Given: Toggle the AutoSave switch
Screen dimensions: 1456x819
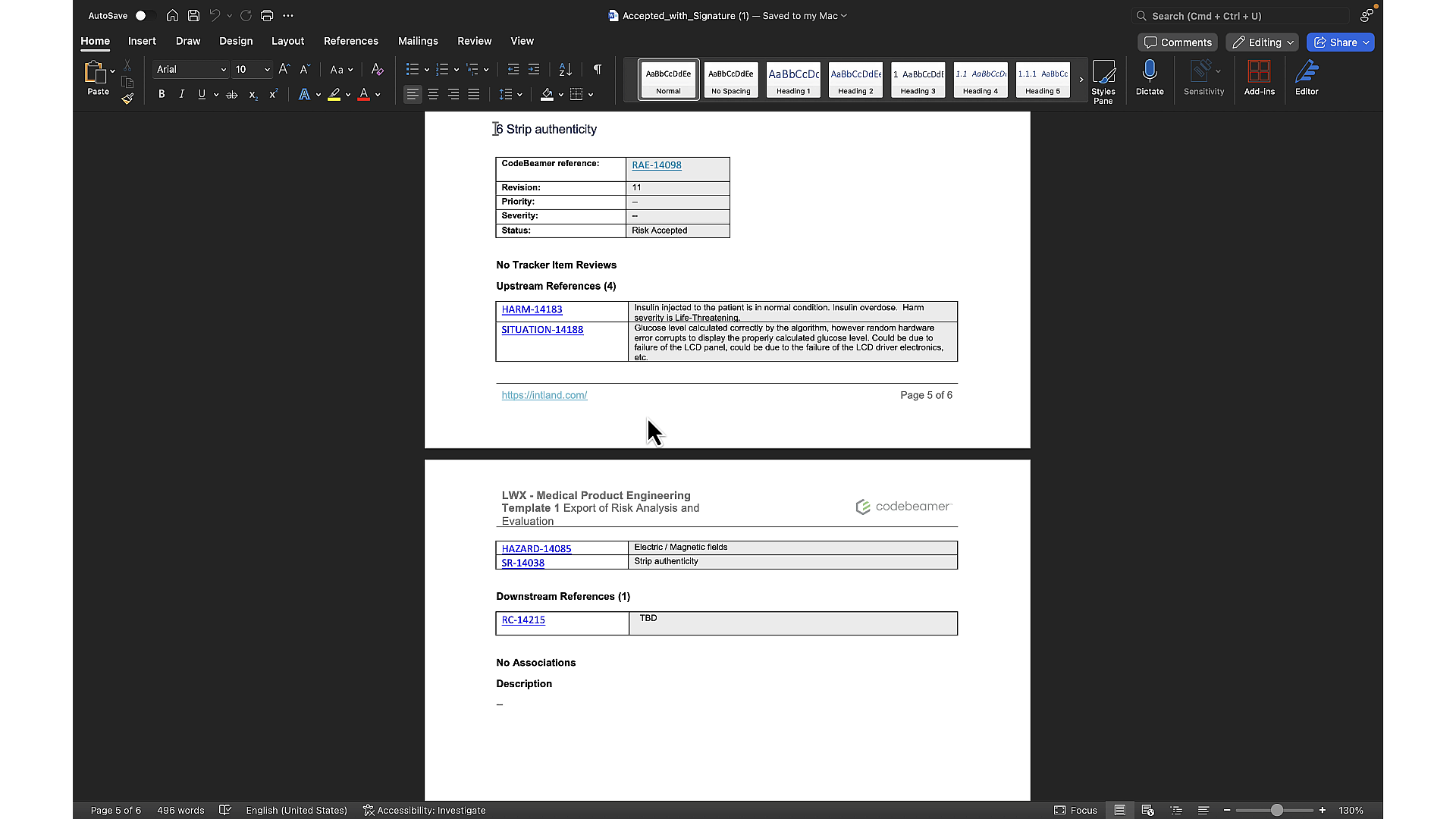Looking at the screenshot, I should tap(144, 16).
